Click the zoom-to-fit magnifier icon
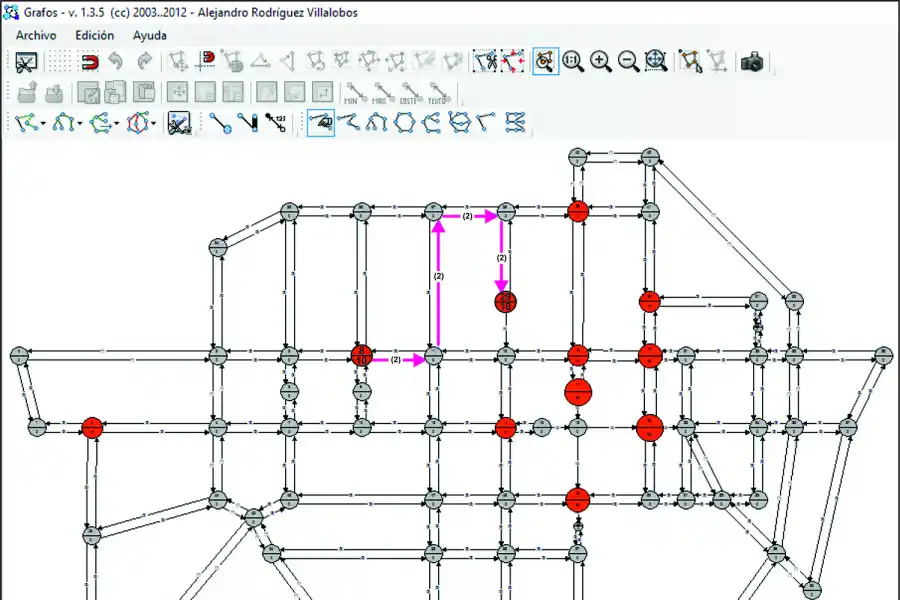The width and height of the screenshot is (900, 600). click(656, 62)
